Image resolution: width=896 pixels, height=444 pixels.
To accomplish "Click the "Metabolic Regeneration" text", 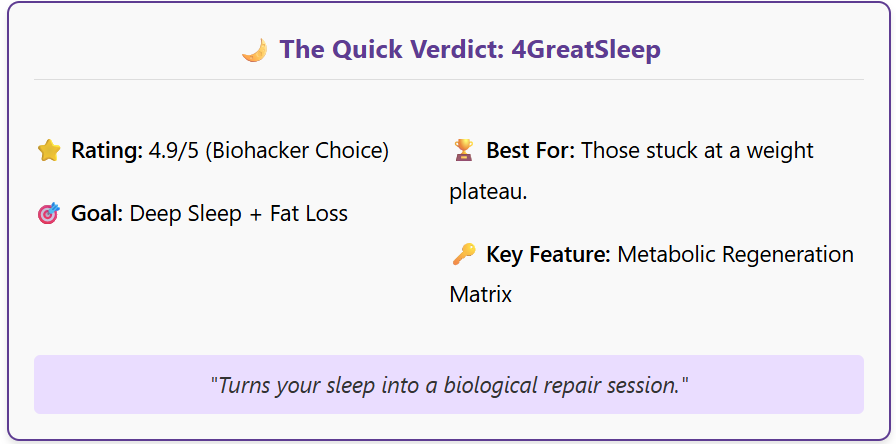I will 735,255.
